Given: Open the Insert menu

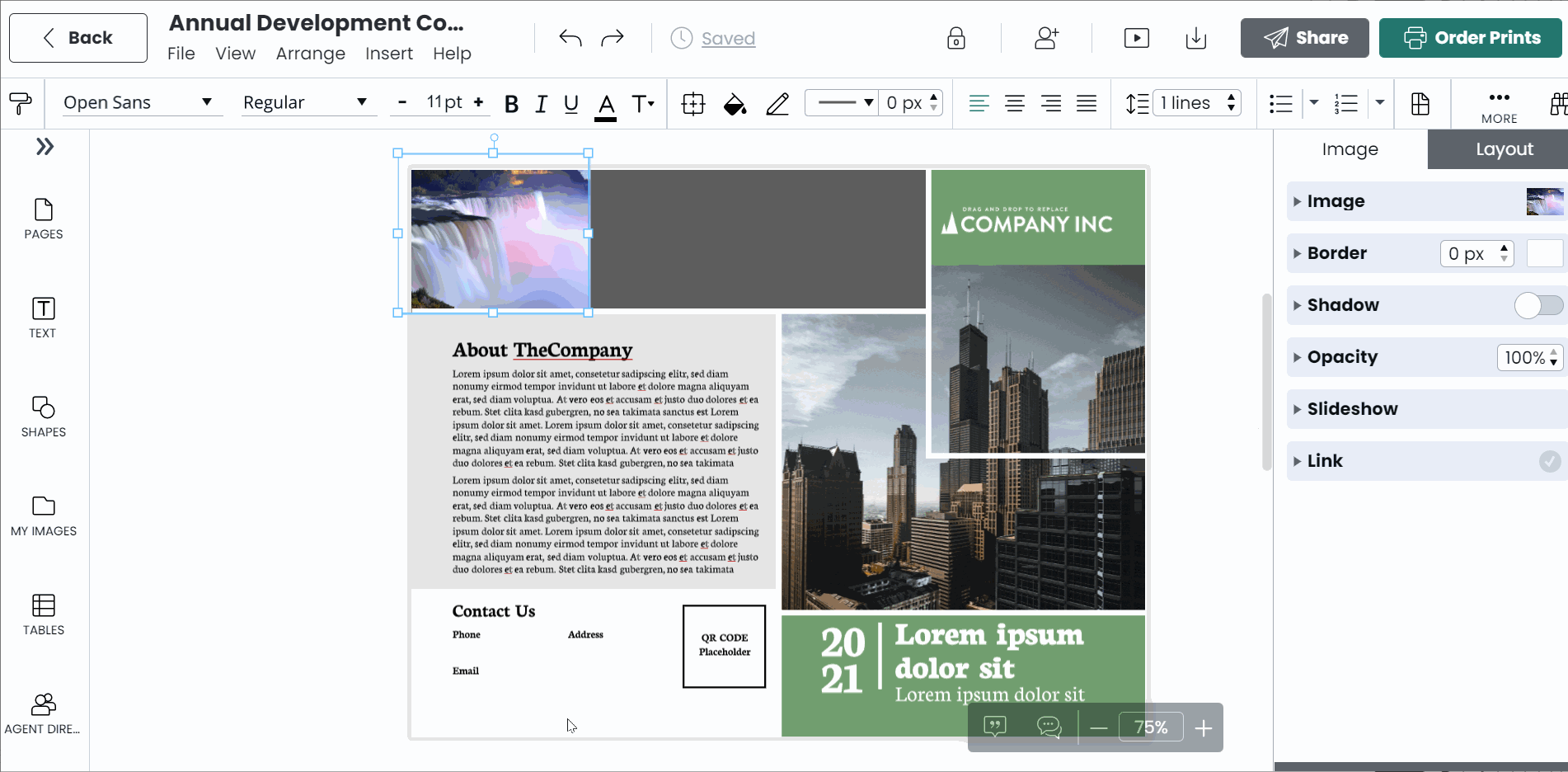Looking at the screenshot, I should [389, 54].
